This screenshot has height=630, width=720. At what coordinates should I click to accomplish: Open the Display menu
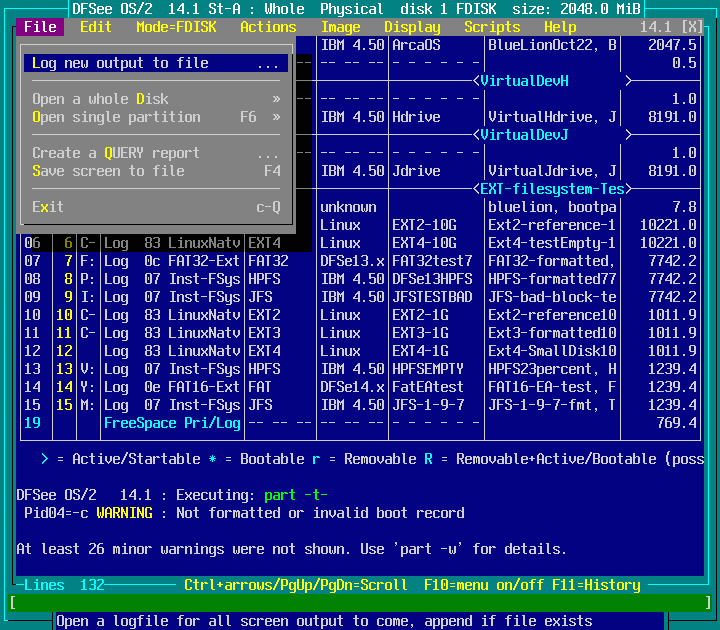pos(412,27)
